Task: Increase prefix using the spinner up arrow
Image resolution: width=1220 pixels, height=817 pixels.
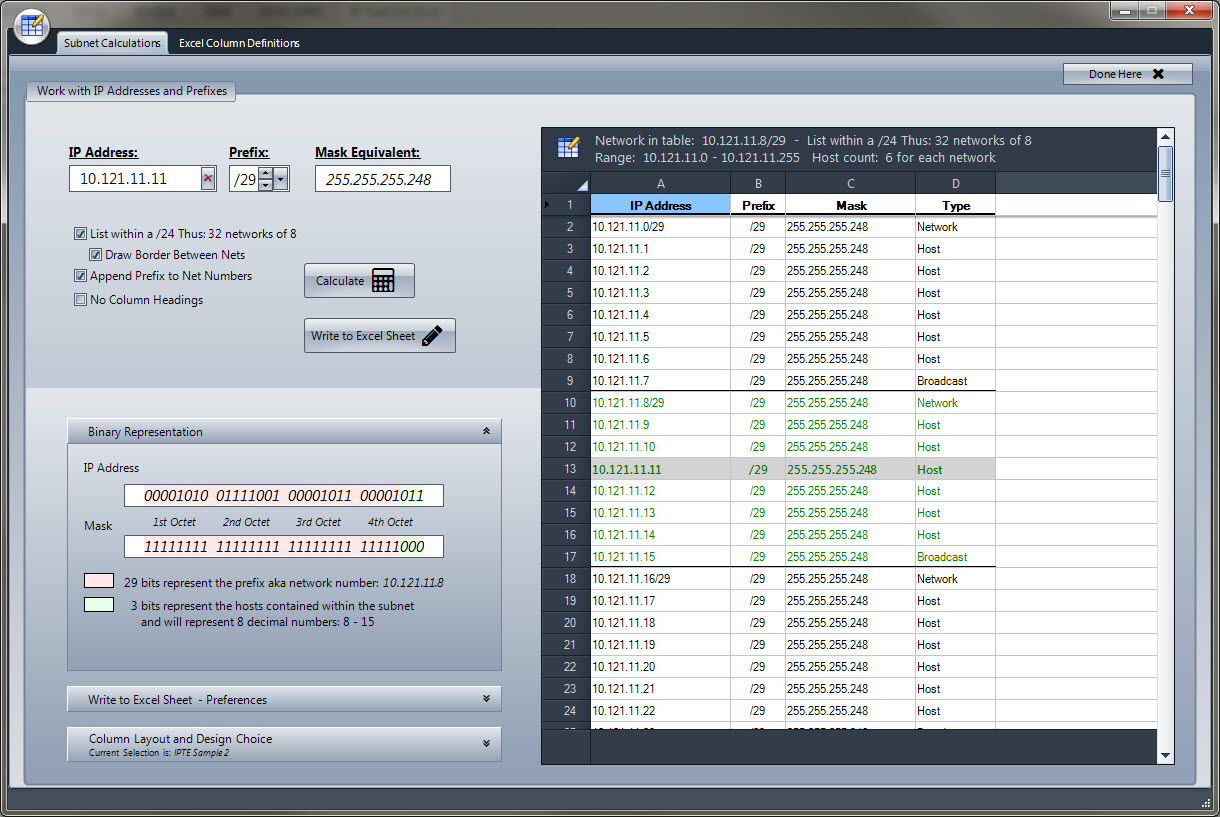Action: click(265, 173)
